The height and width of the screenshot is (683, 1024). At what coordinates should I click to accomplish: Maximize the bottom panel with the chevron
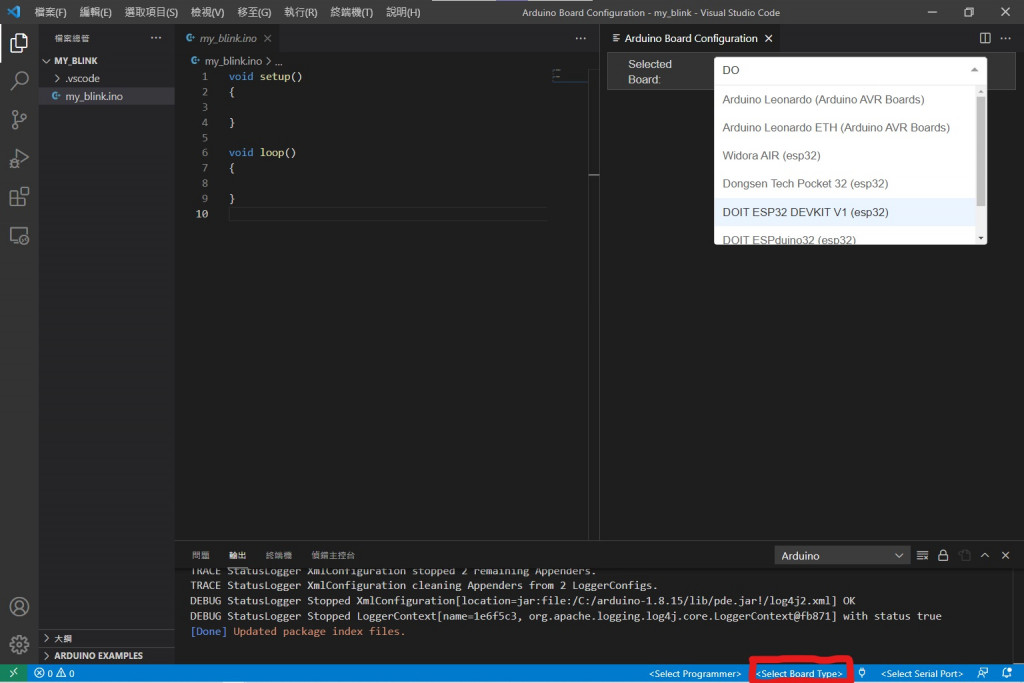985,556
